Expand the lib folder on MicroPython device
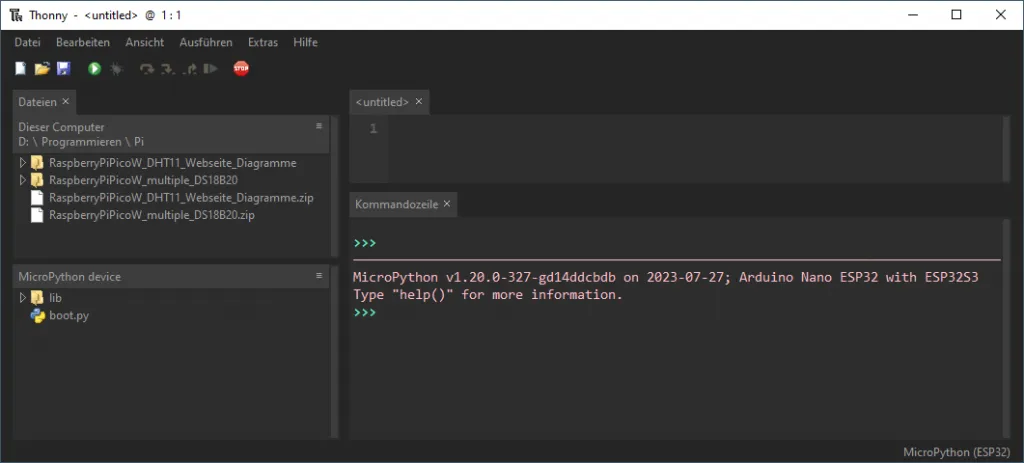Viewport: 1024px width, 463px height. [22, 298]
